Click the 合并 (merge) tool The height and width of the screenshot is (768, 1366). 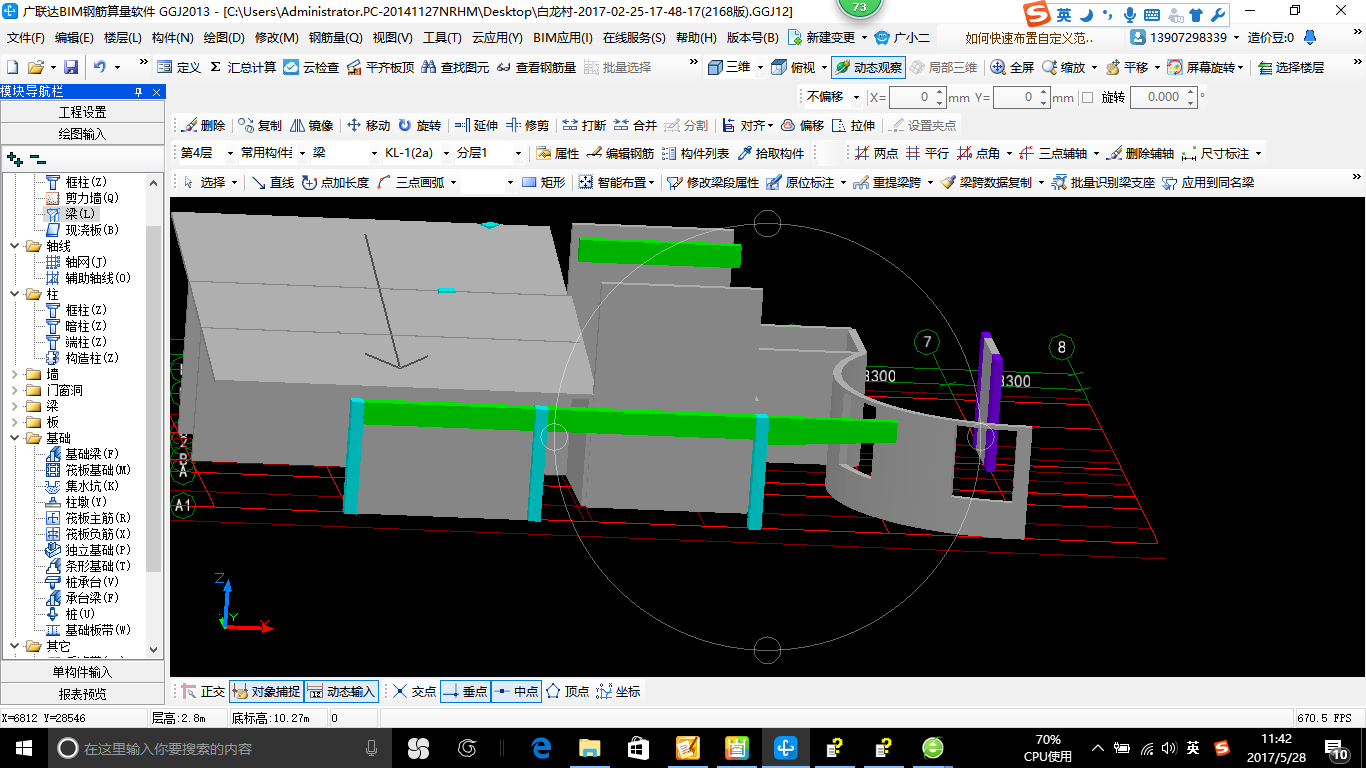pyautogui.click(x=635, y=125)
